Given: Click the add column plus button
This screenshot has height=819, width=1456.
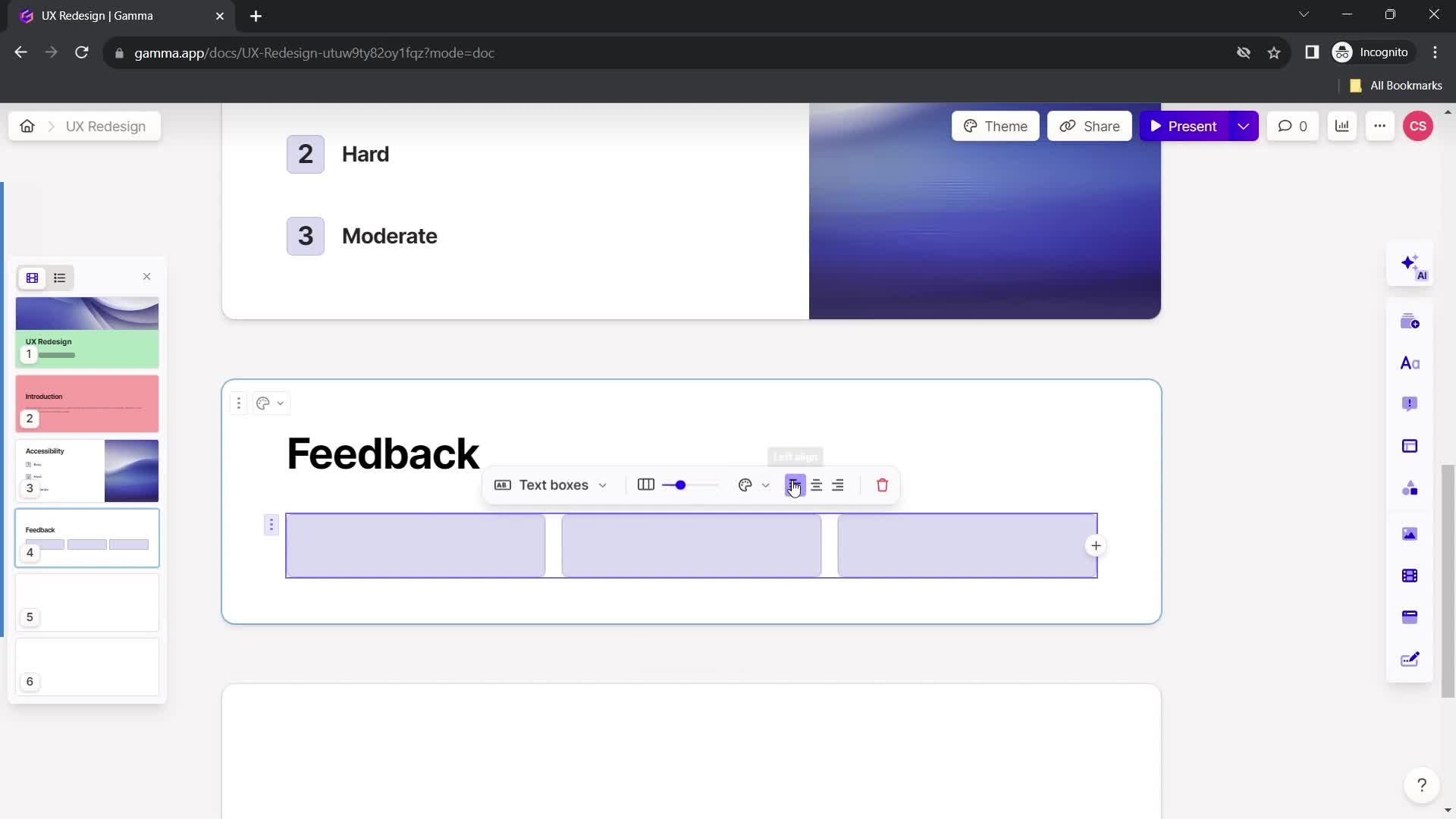Looking at the screenshot, I should tap(1097, 545).
